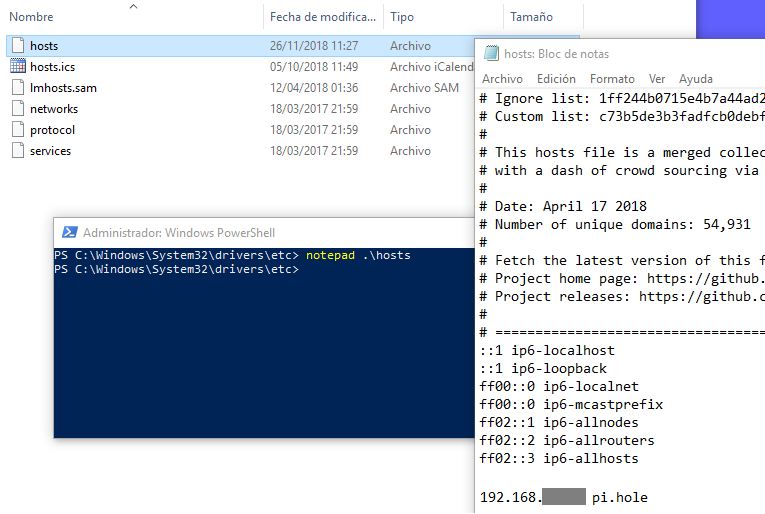The height and width of the screenshot is (514, 765).
Task: Open the Formato menu in Notepad
Action: point(612,79)
